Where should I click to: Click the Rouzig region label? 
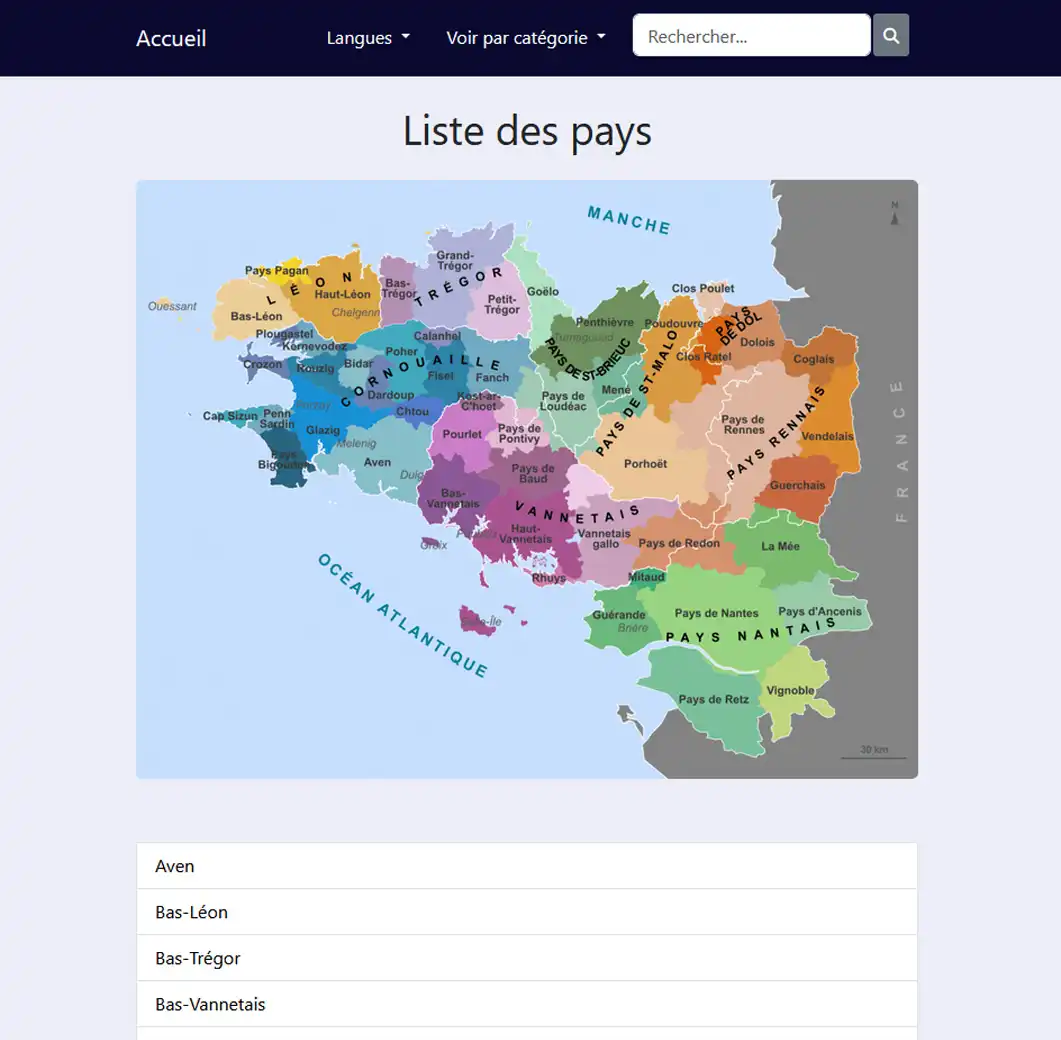coord(315,369)
